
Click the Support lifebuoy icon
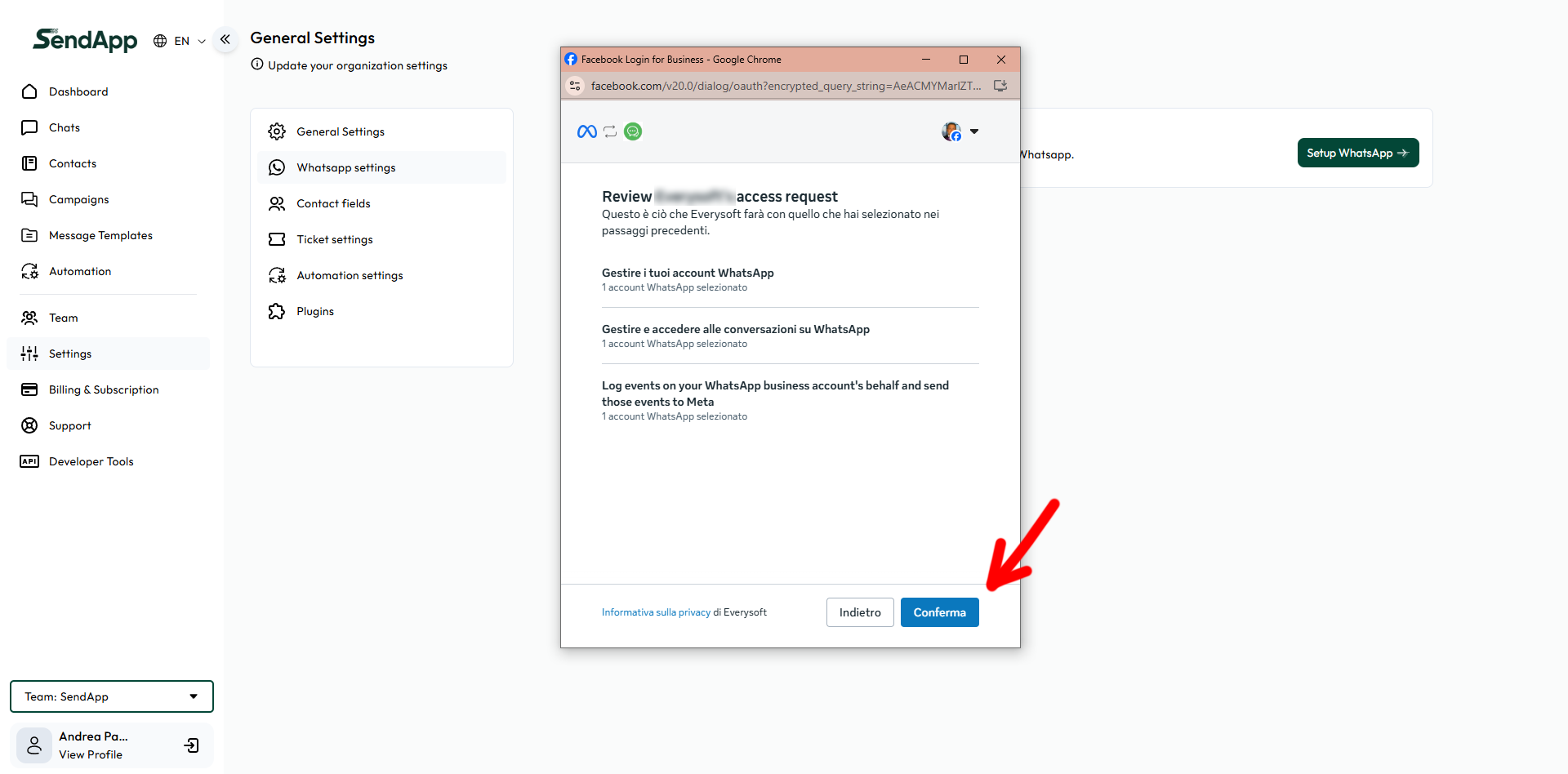[29, 425]
